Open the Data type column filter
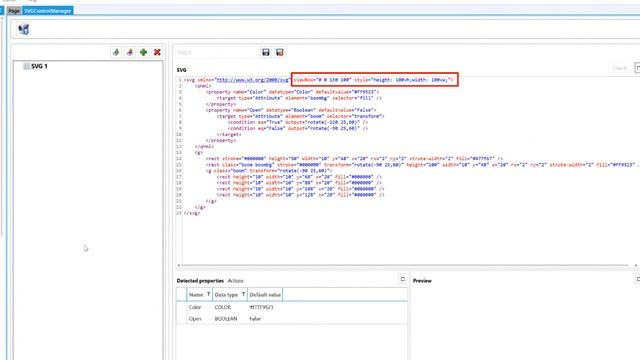 pyautogui.click(x=244, y=294)
